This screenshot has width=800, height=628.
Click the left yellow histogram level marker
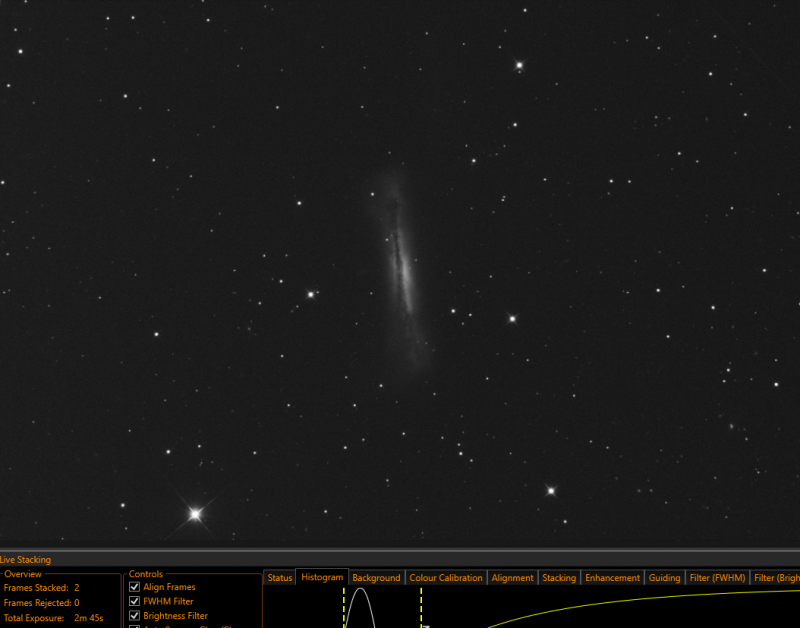point(344,607)
